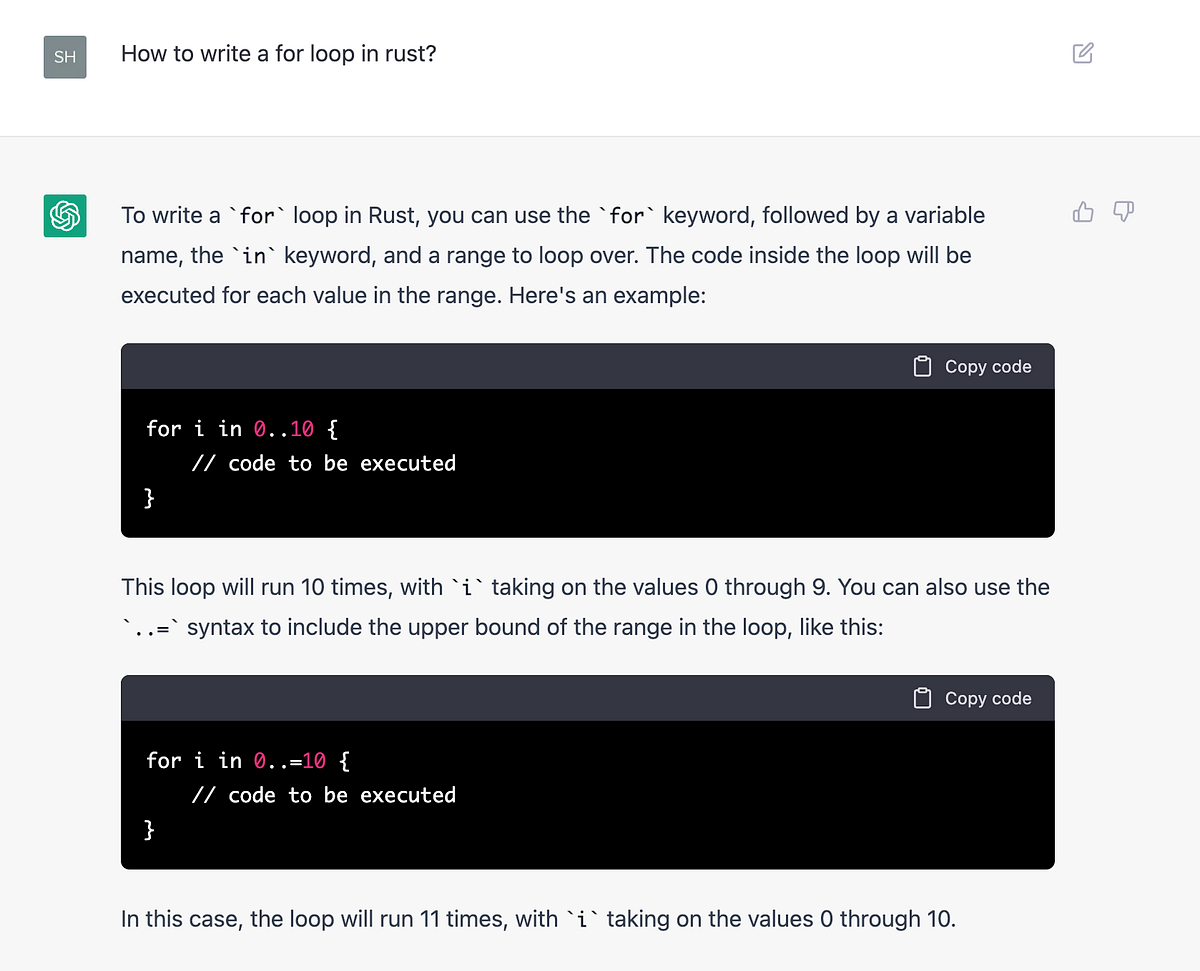This screenshot has height=971, width=1200.
Task: Select the SH user avatar
Action: coord(64,56)
